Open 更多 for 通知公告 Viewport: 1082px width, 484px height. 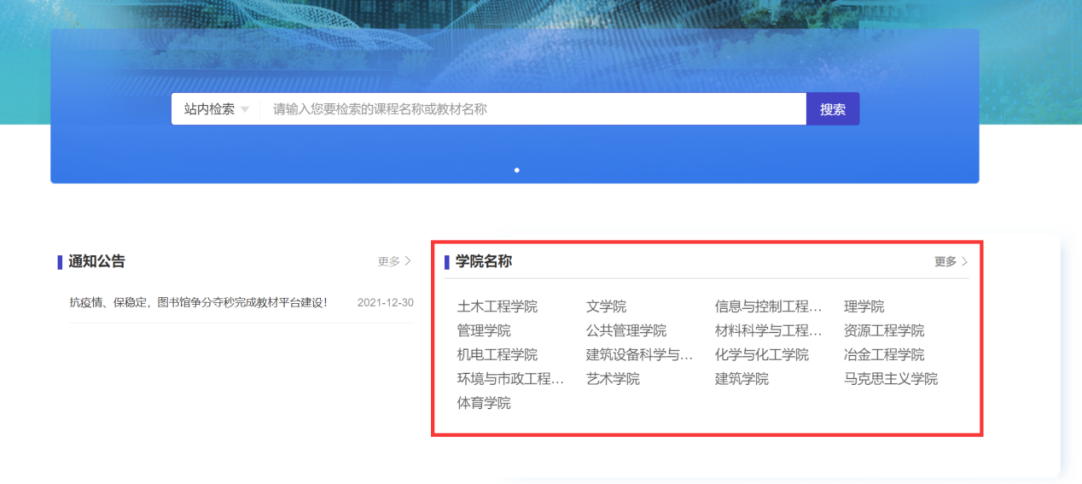click(394, 262)
